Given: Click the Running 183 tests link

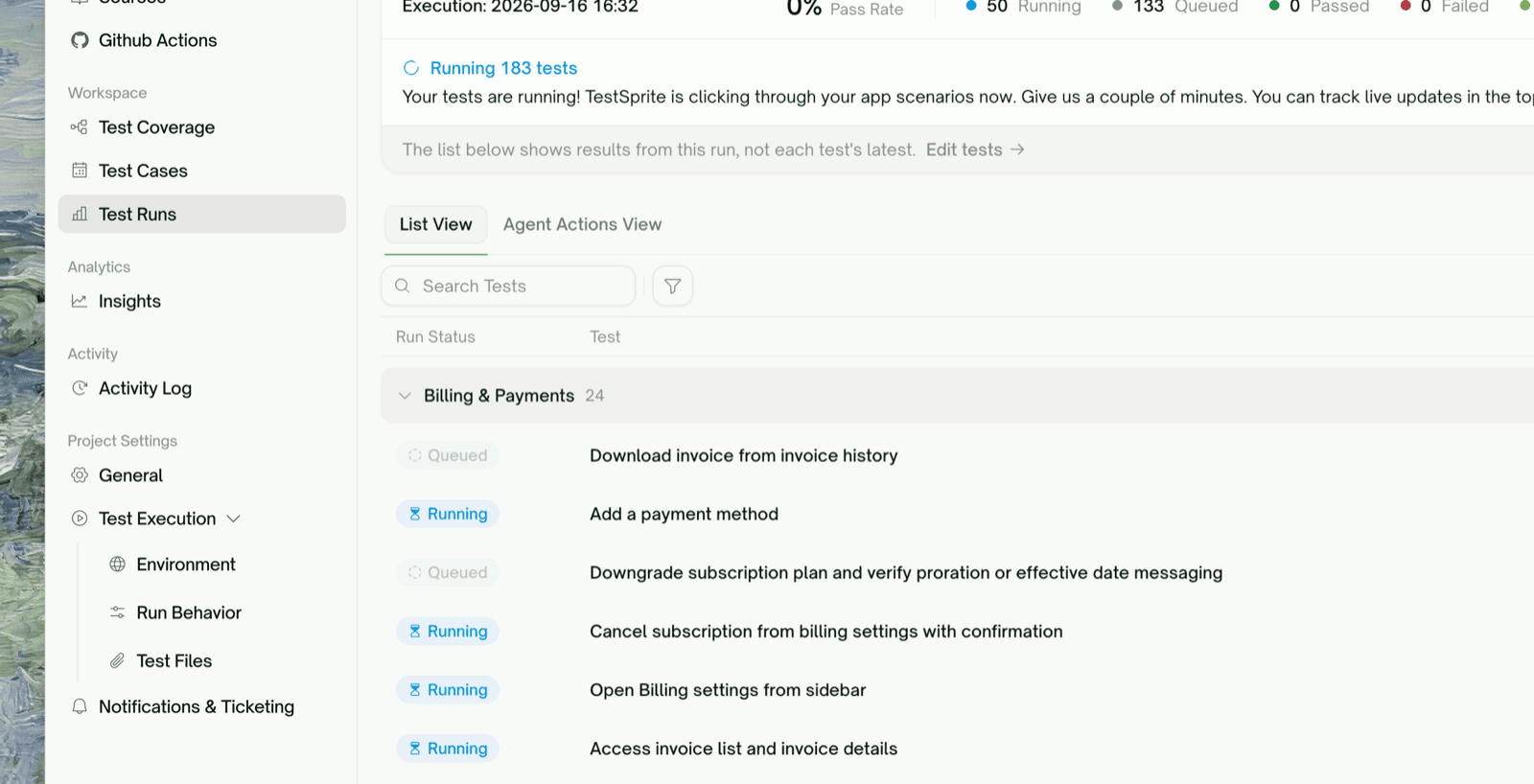Looking at the screenshot, I should [503, 68].
